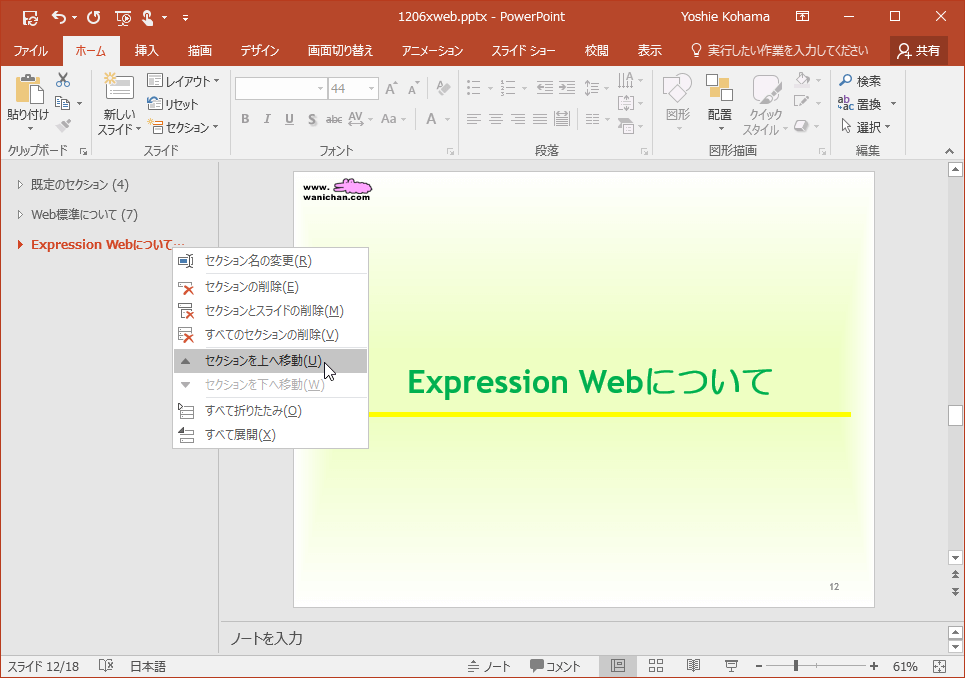This screenshot has width=965, height=678.
Task: Click the Reset (リセット) slide button
Action: 173,104
